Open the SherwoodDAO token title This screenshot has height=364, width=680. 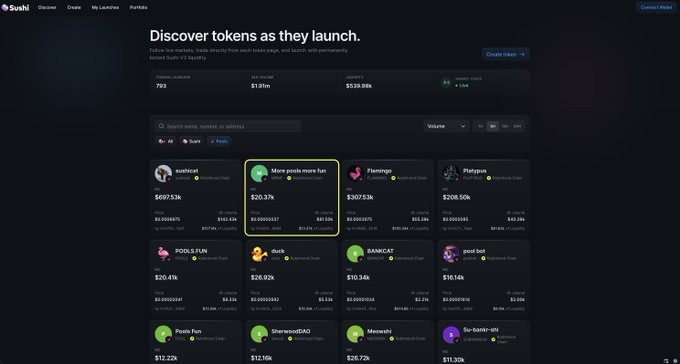click(x=291, y=331)
